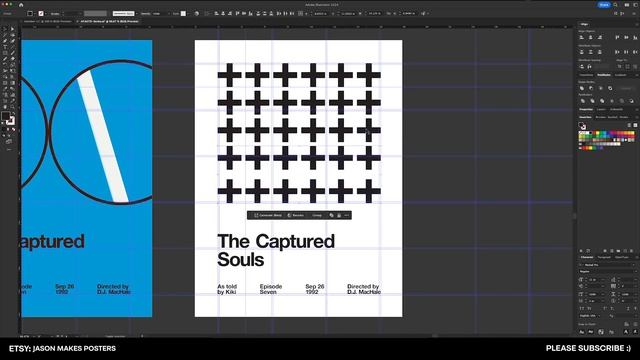The height and width of the screenshot is (360, 640).
Task: Click Vertical Distribute Space icon
Action: click(x=582, y=66)
